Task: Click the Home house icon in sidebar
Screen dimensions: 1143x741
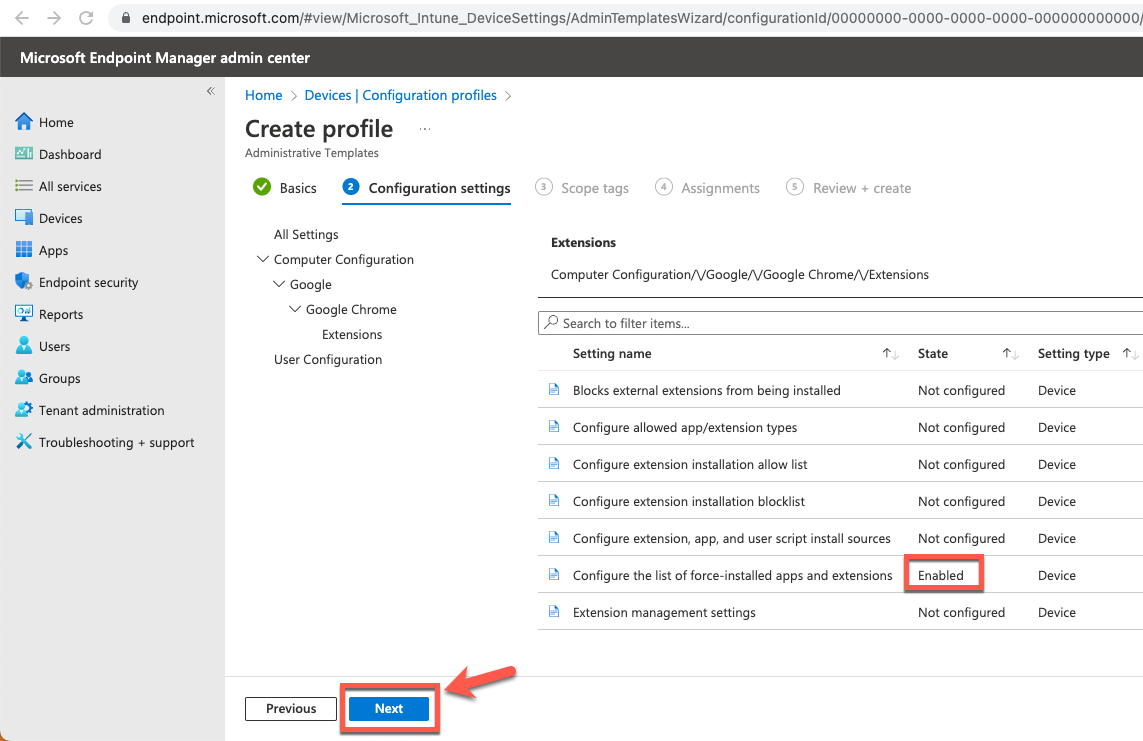Action: [x=24, y=122]
